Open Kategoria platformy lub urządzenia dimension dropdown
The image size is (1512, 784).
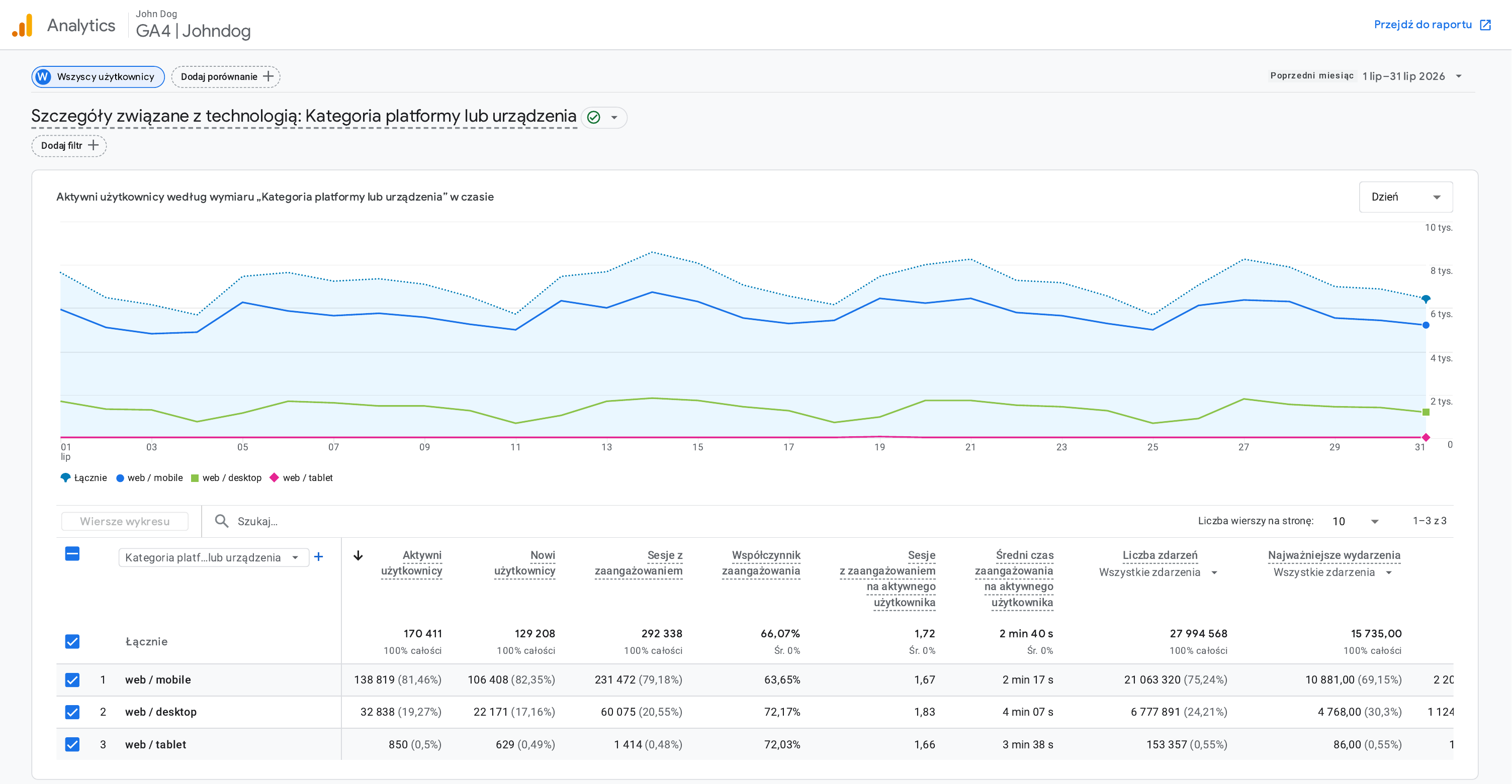214,557
